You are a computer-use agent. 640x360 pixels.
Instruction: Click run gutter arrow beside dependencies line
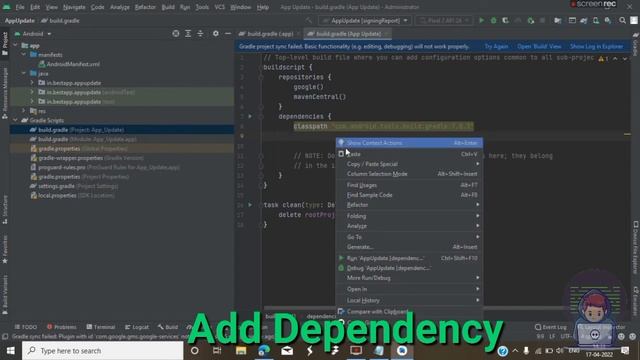pos(250,116)
